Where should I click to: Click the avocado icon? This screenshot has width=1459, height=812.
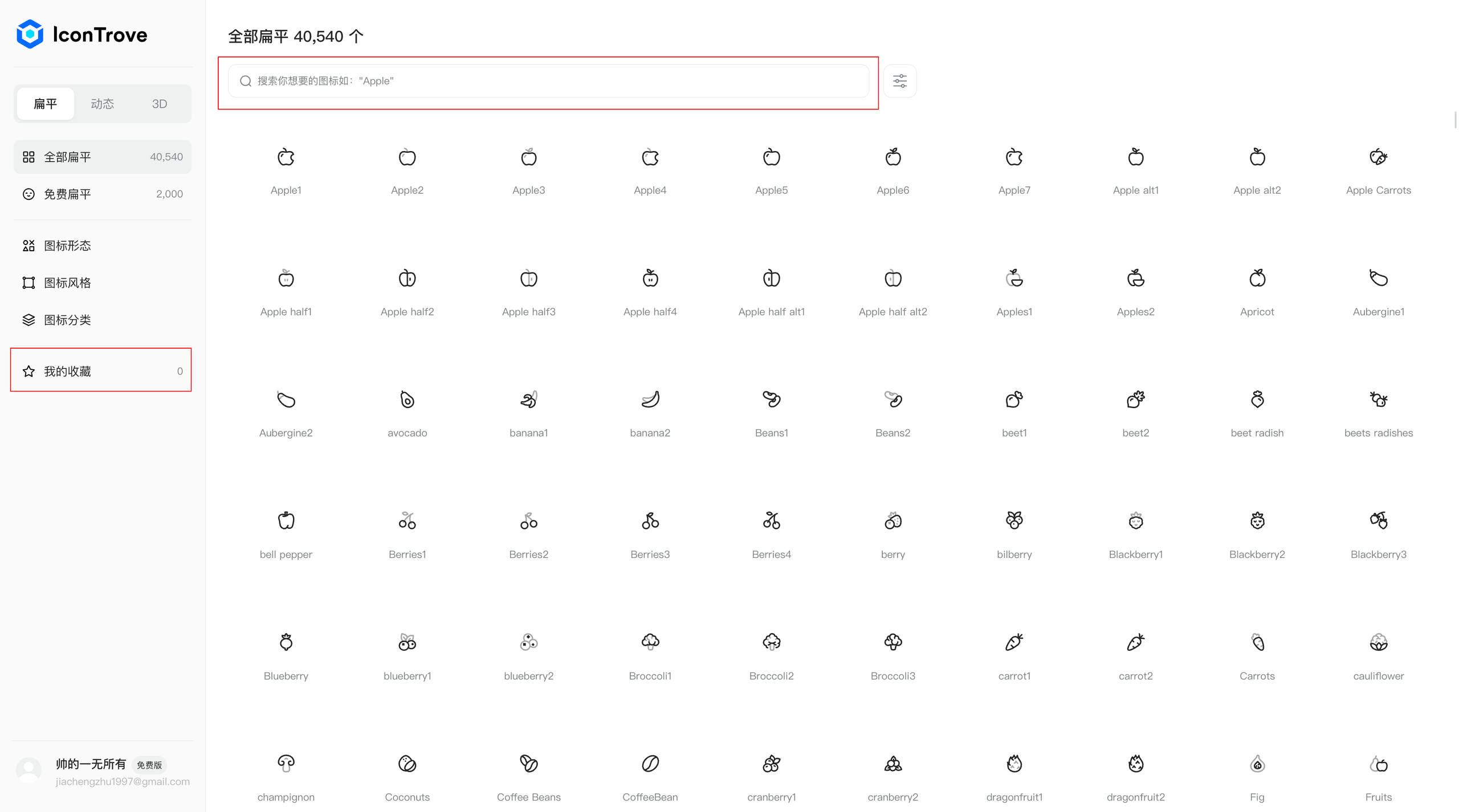pyautogui.click(x=407, y=399)
